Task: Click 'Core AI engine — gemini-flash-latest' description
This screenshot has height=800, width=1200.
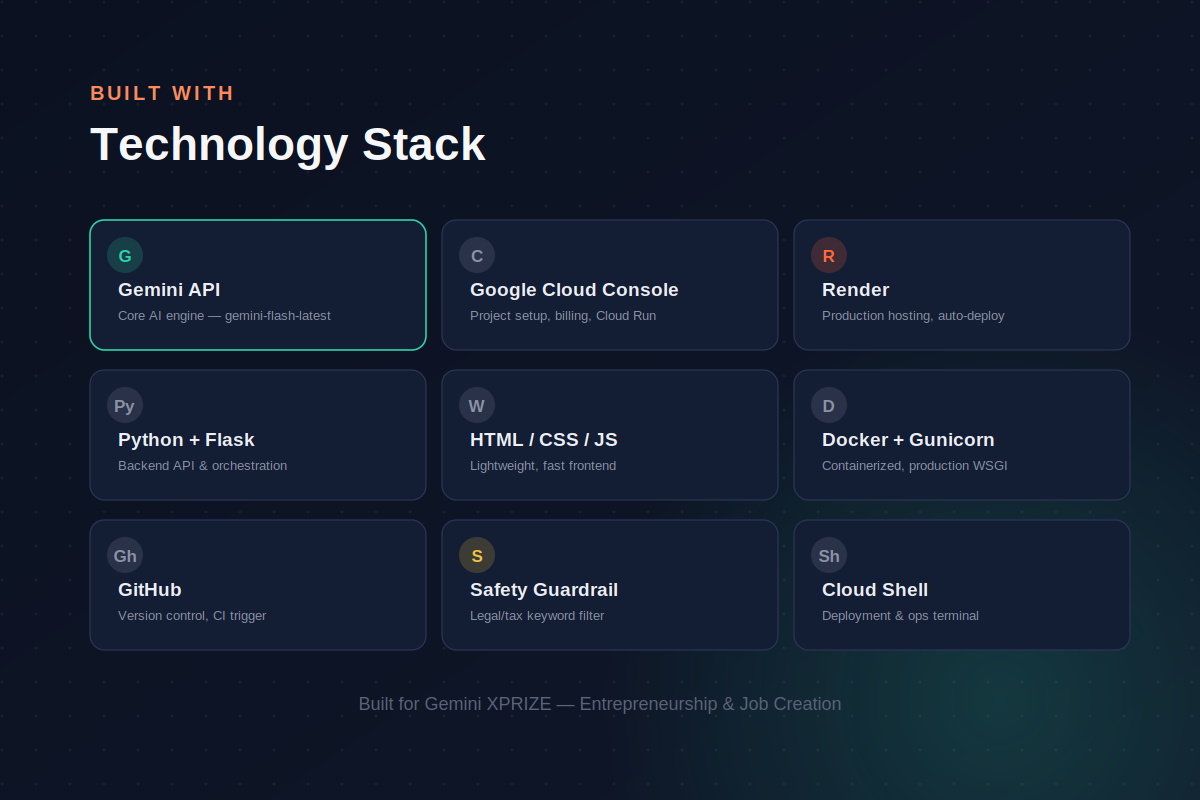Action: tap(224, 316)
